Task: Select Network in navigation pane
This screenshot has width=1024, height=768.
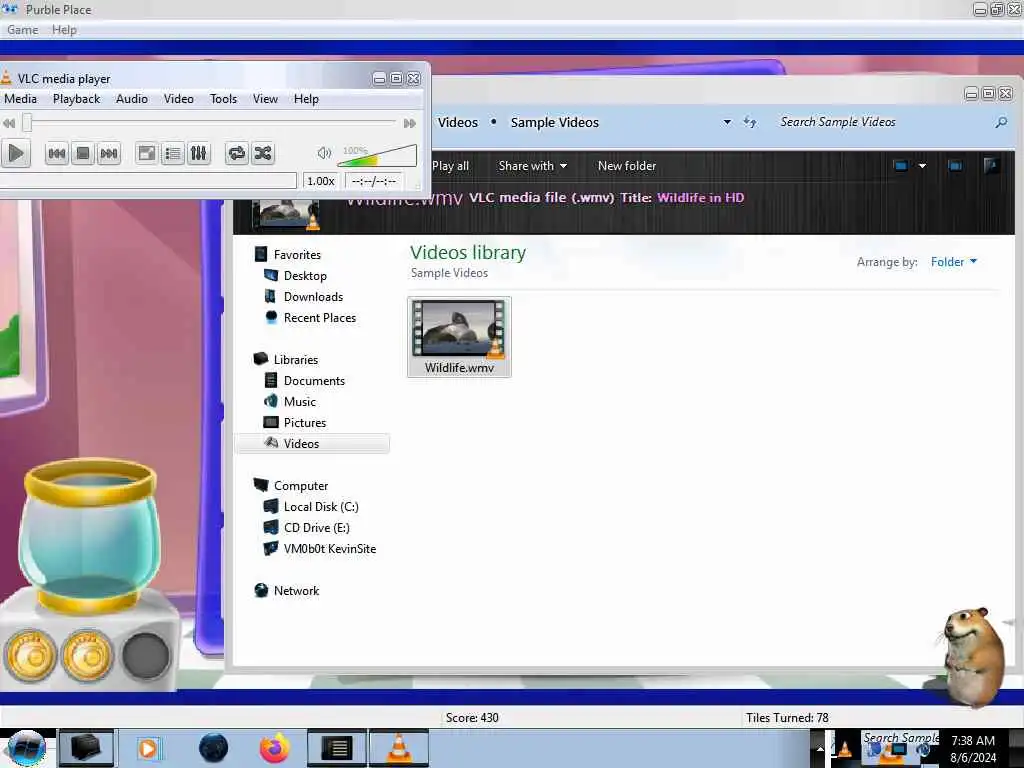Action: [296, 590]
